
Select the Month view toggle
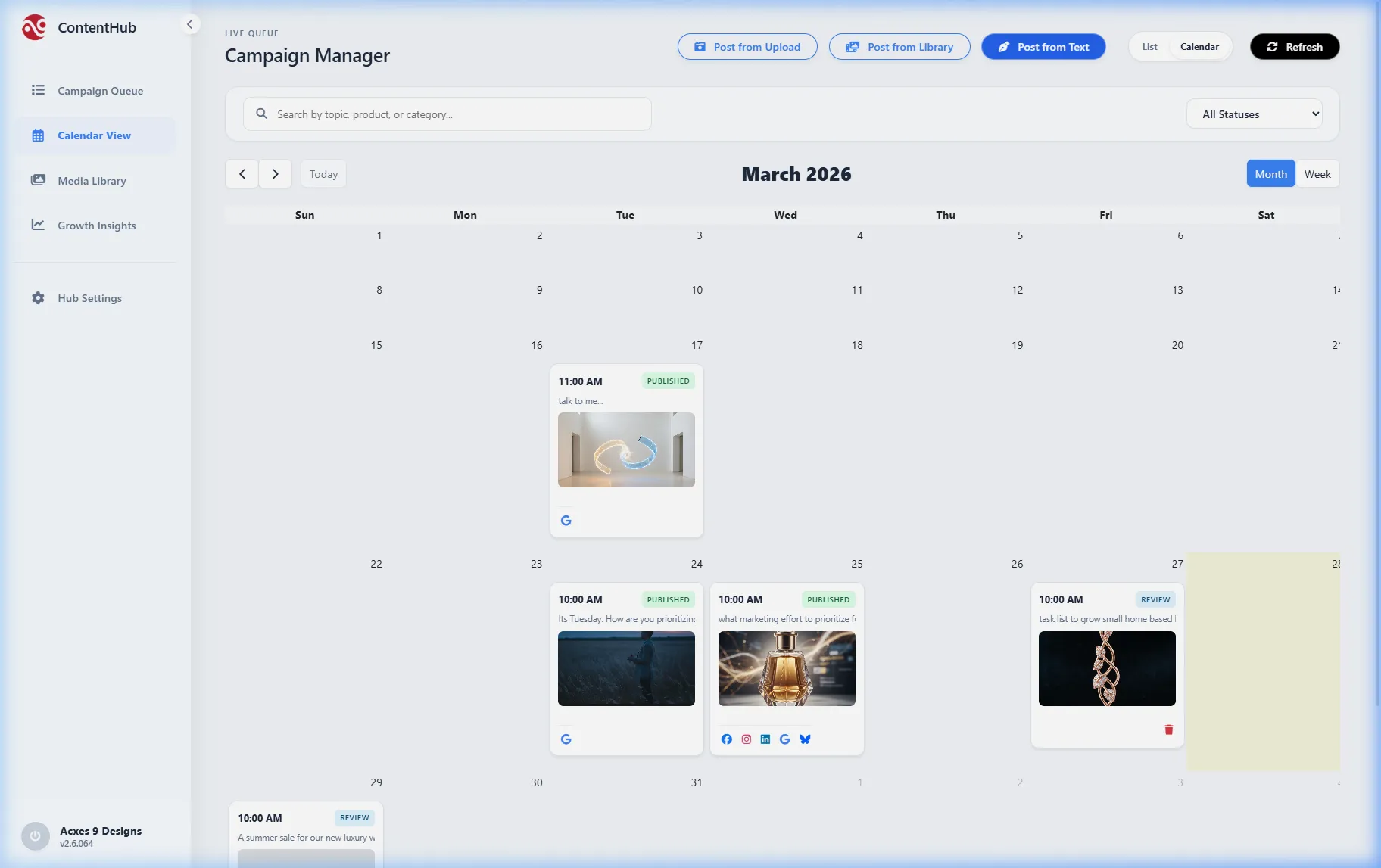pos(1270,174)
